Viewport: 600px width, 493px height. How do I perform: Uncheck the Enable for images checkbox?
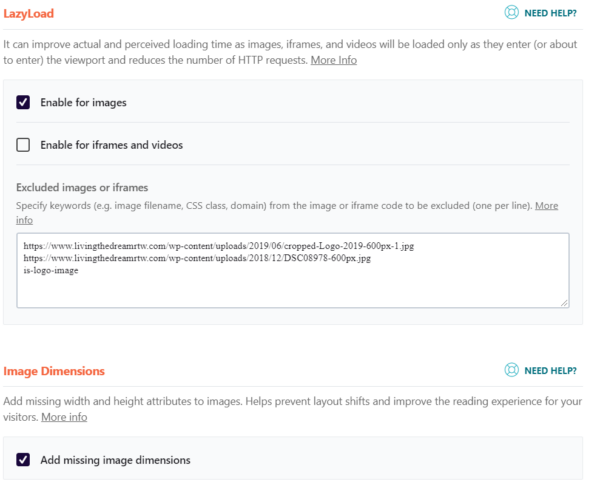23,102
